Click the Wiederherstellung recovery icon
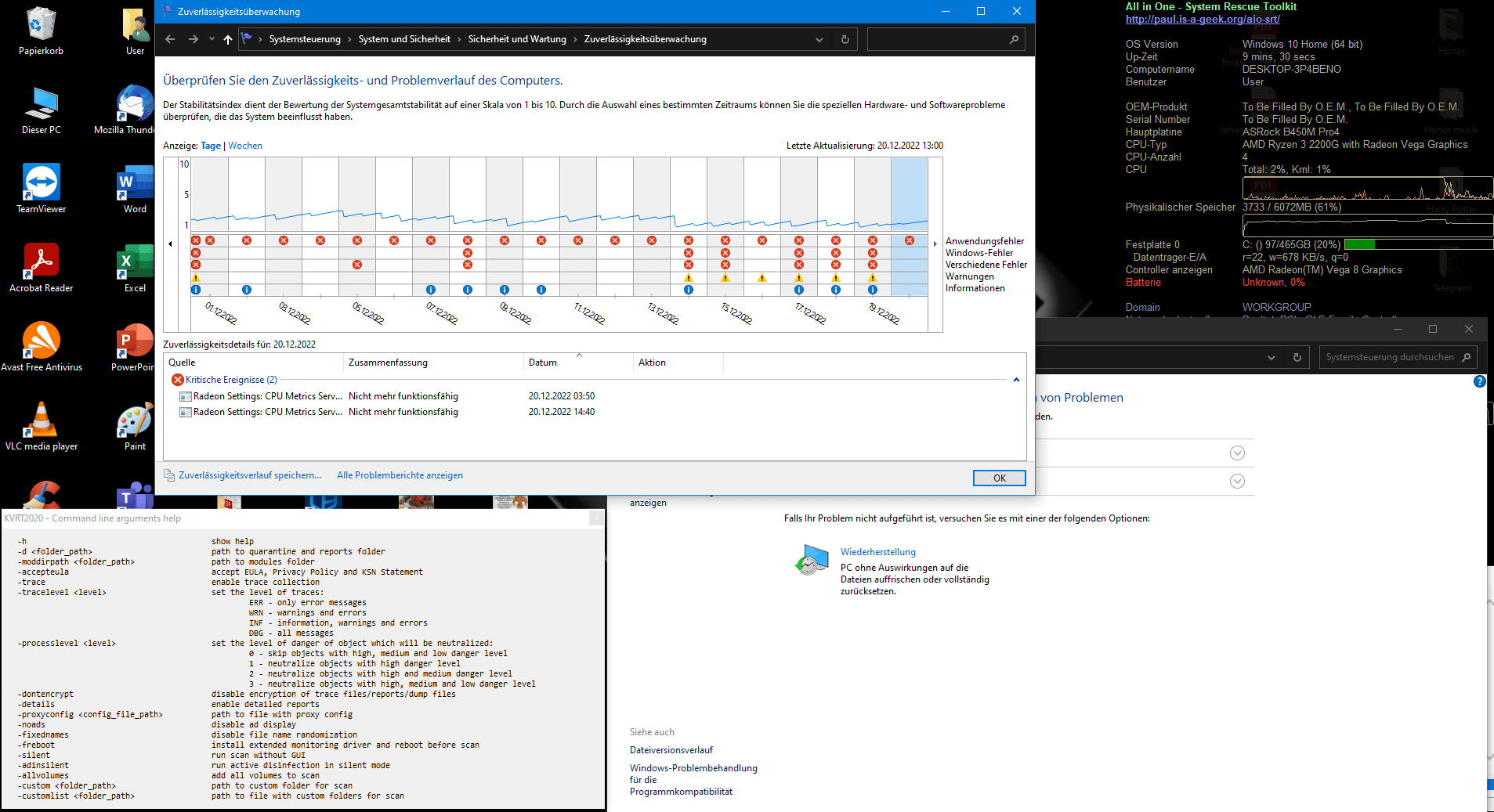 (x=811, y=561)
